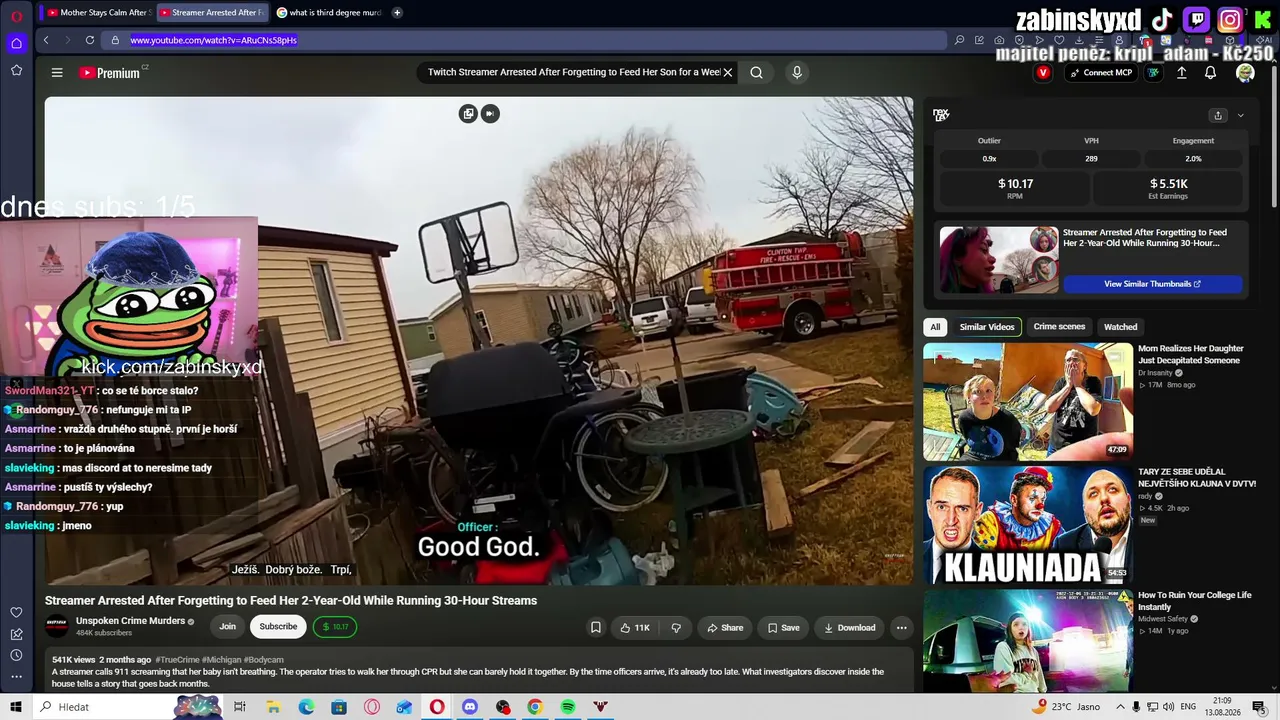
Task: Click the upload arrow icon in the YouTube header
Action: (1181, 73)
